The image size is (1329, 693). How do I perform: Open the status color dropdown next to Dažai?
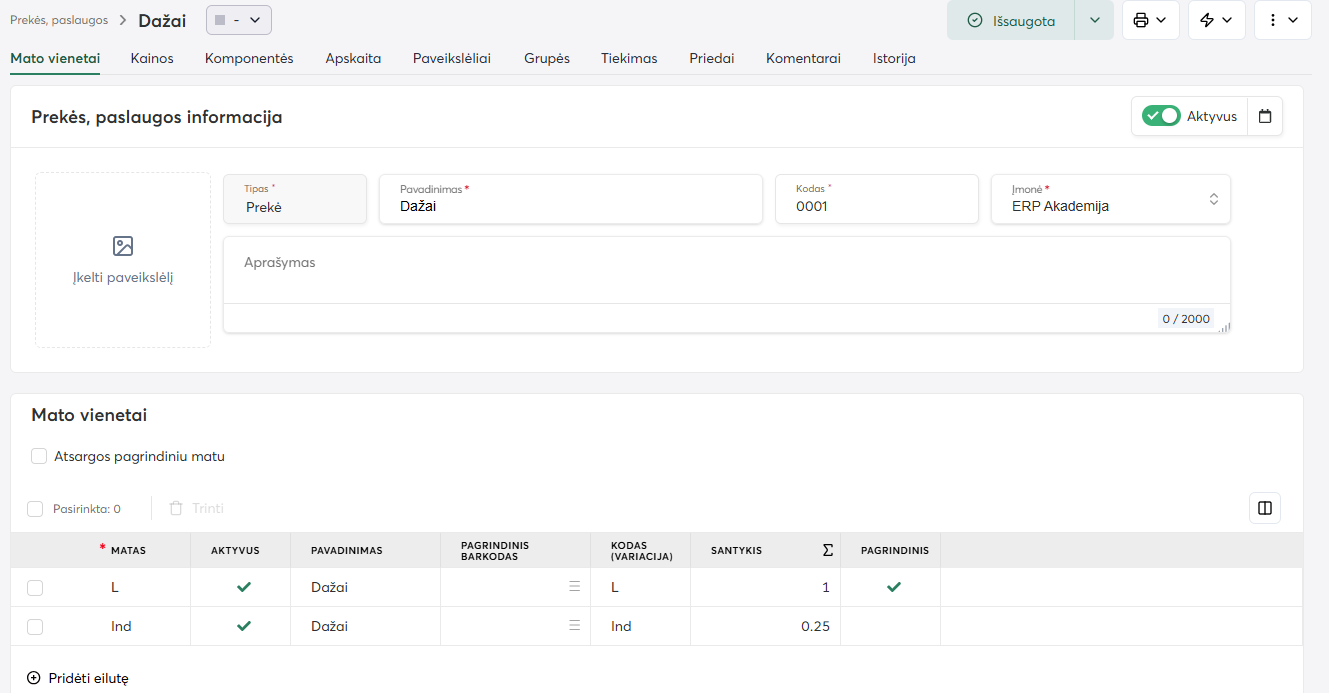[x=239, y=20]
